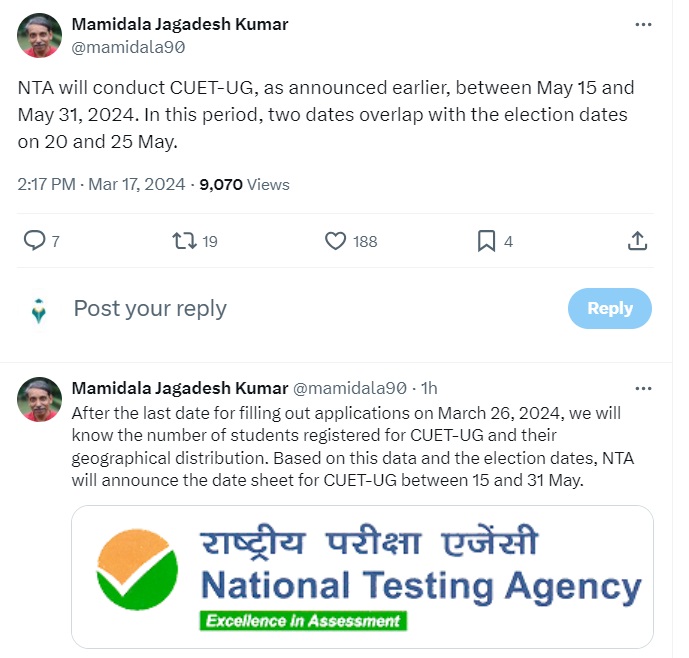Bookmark this tweet with bookmark icon
The image size is (689, 658).
pos(486,241)
